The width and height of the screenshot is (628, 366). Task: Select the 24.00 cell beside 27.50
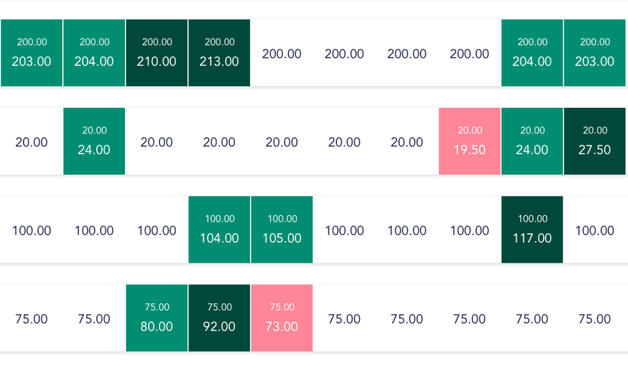coord(532,141)
